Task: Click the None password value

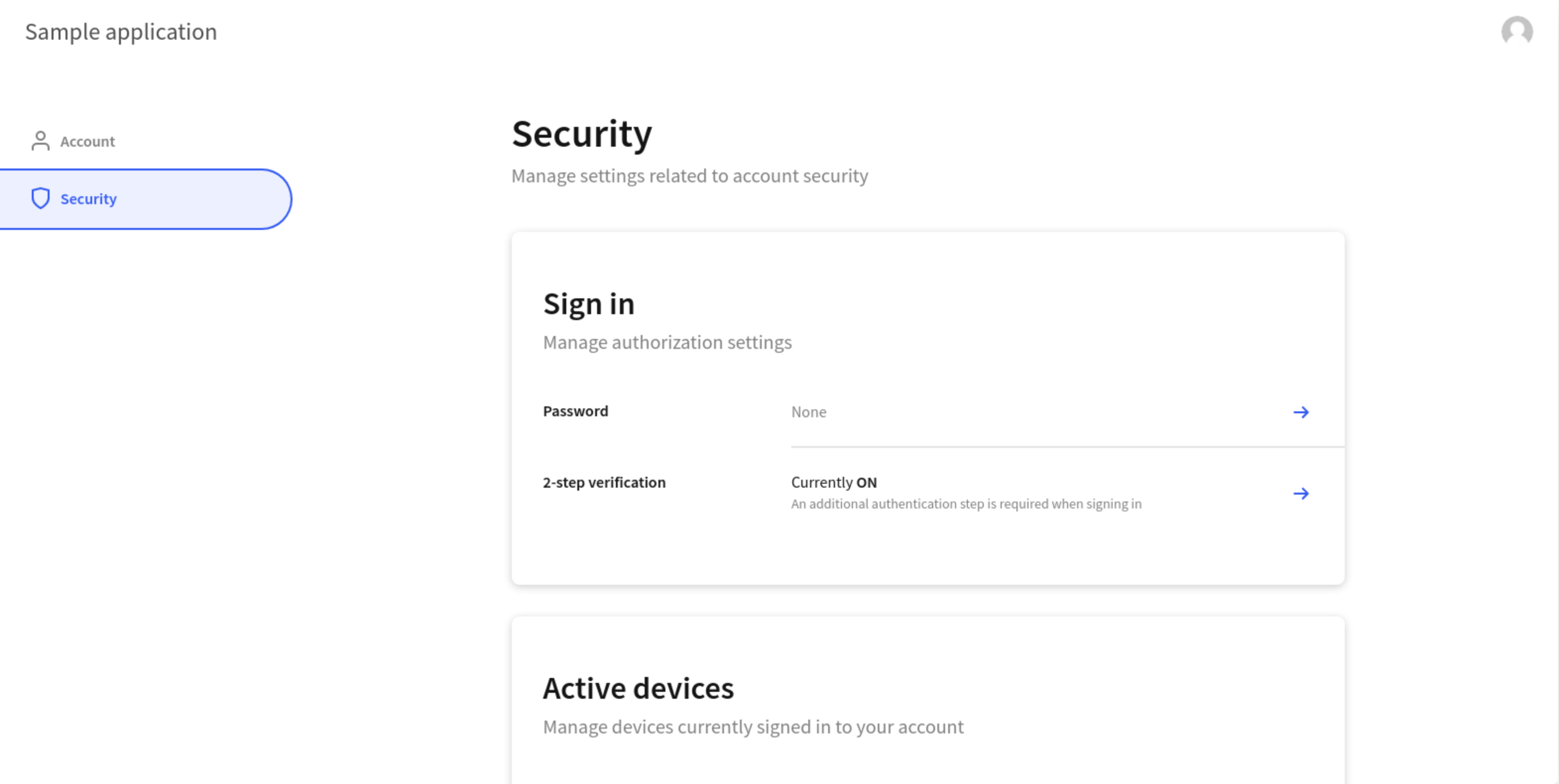Action: coord(809,412)
